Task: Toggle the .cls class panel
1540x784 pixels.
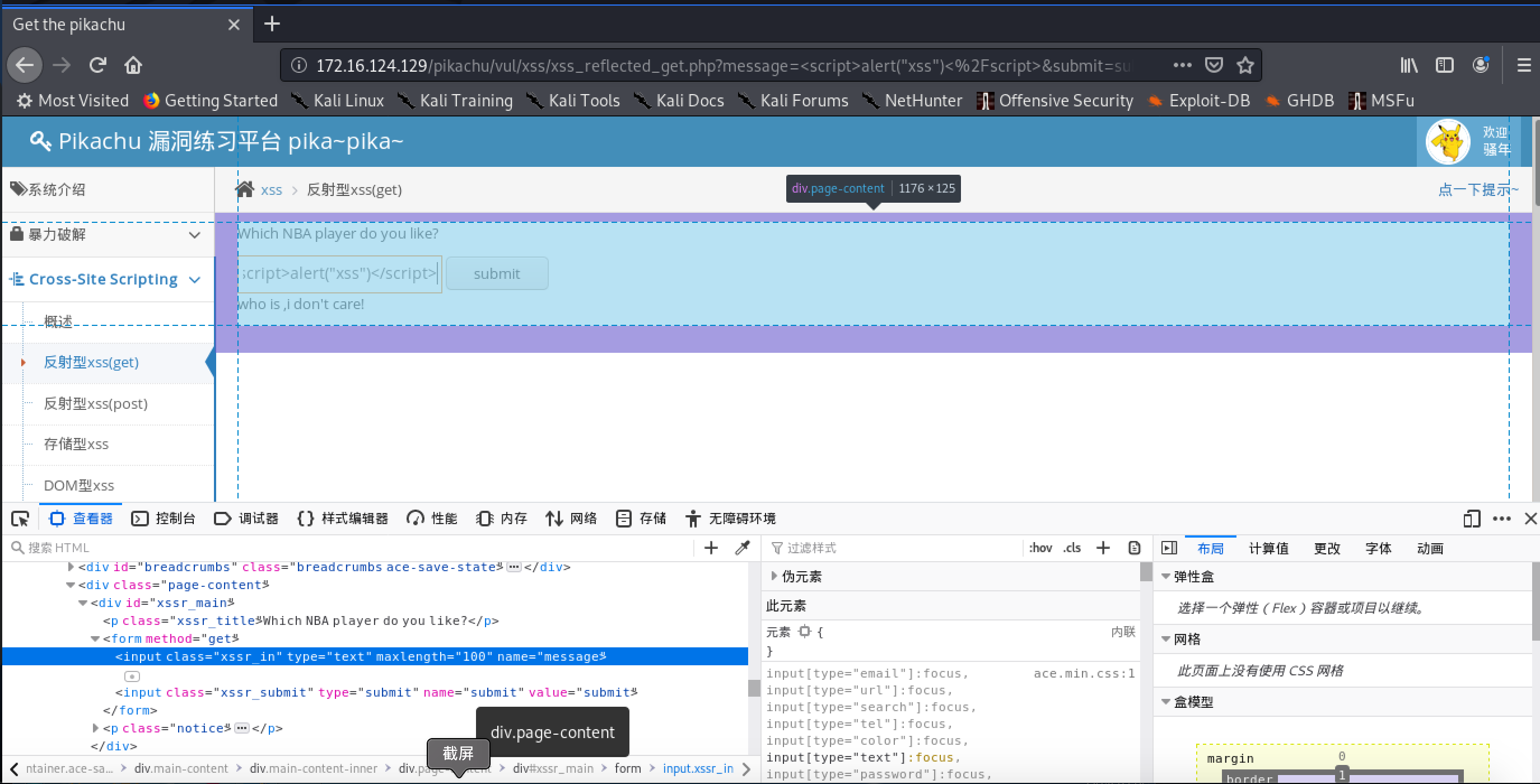Action: (x=1072, y=548)
